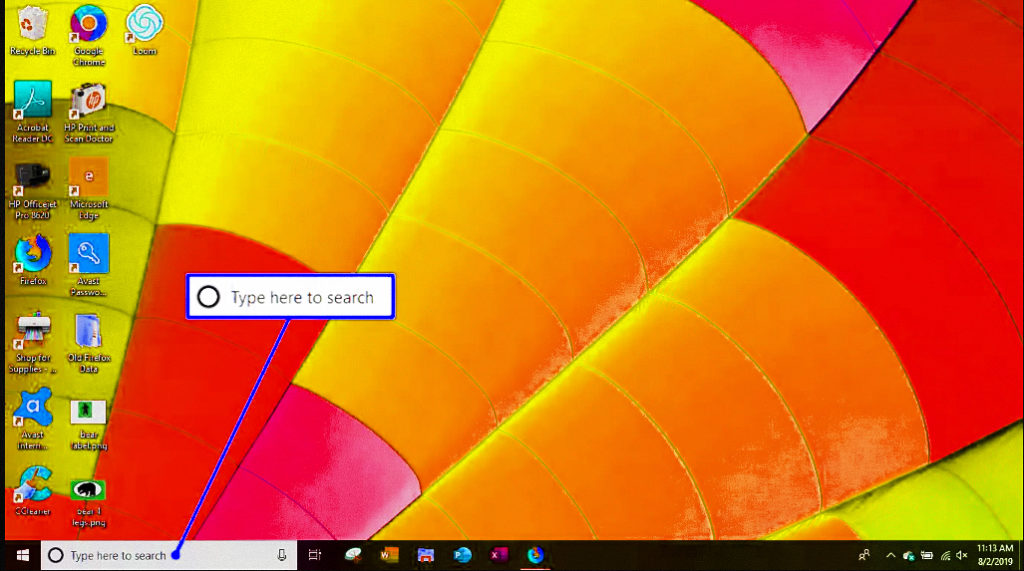The width and height of the screenshot is (1024, 571).
Task: Select the Microsoft Edge desktop shortcut
Action: pyautogui.click(x=89, y=190)
